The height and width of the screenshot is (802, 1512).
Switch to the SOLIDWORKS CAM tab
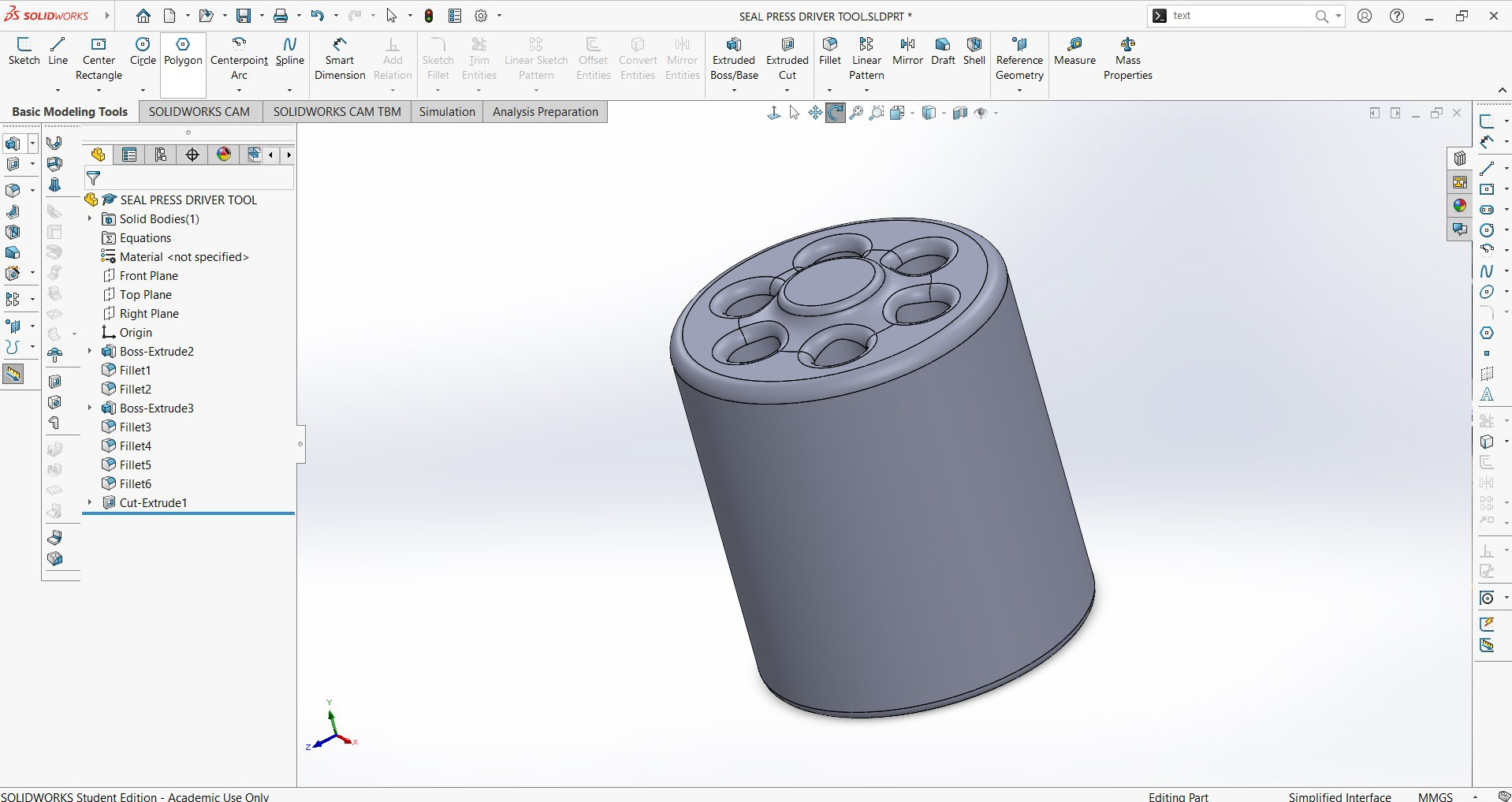coord(199,112)
